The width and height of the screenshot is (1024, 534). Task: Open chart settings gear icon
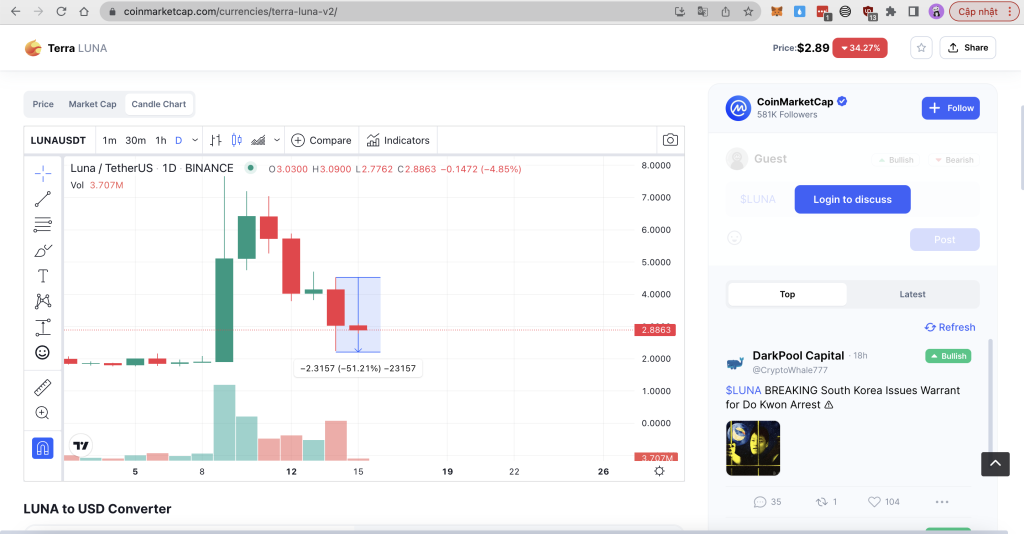(x=659, y=471)
